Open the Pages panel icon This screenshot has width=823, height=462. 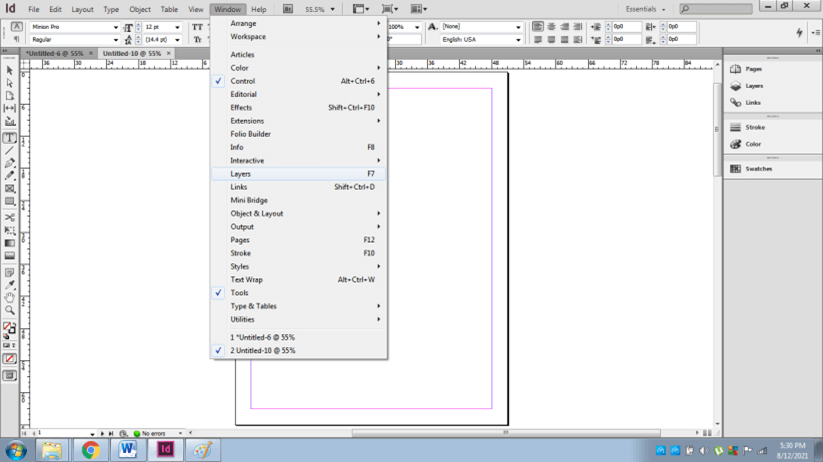[x=736, y=69]
